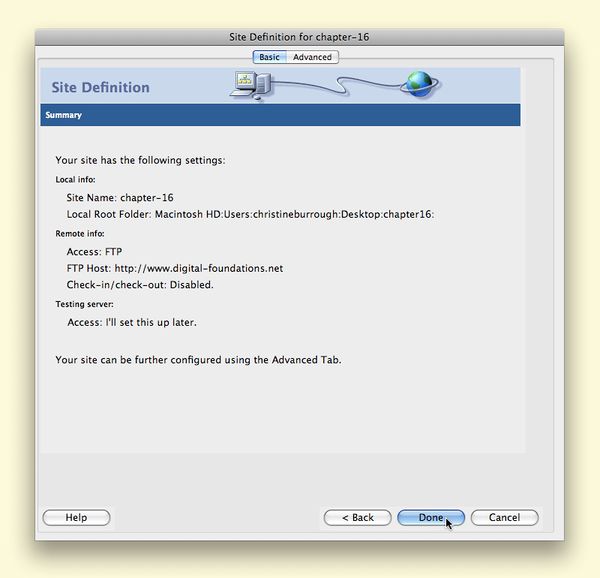Click the Site Definition heading
The width and height of the screenshot is (600, 578).
click(100, 87)
